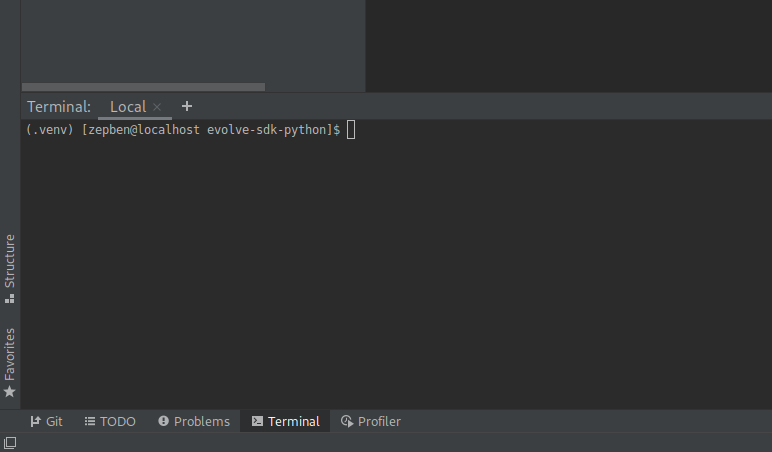
Task: Click the Git branch icon
Action: coord(35,422)
